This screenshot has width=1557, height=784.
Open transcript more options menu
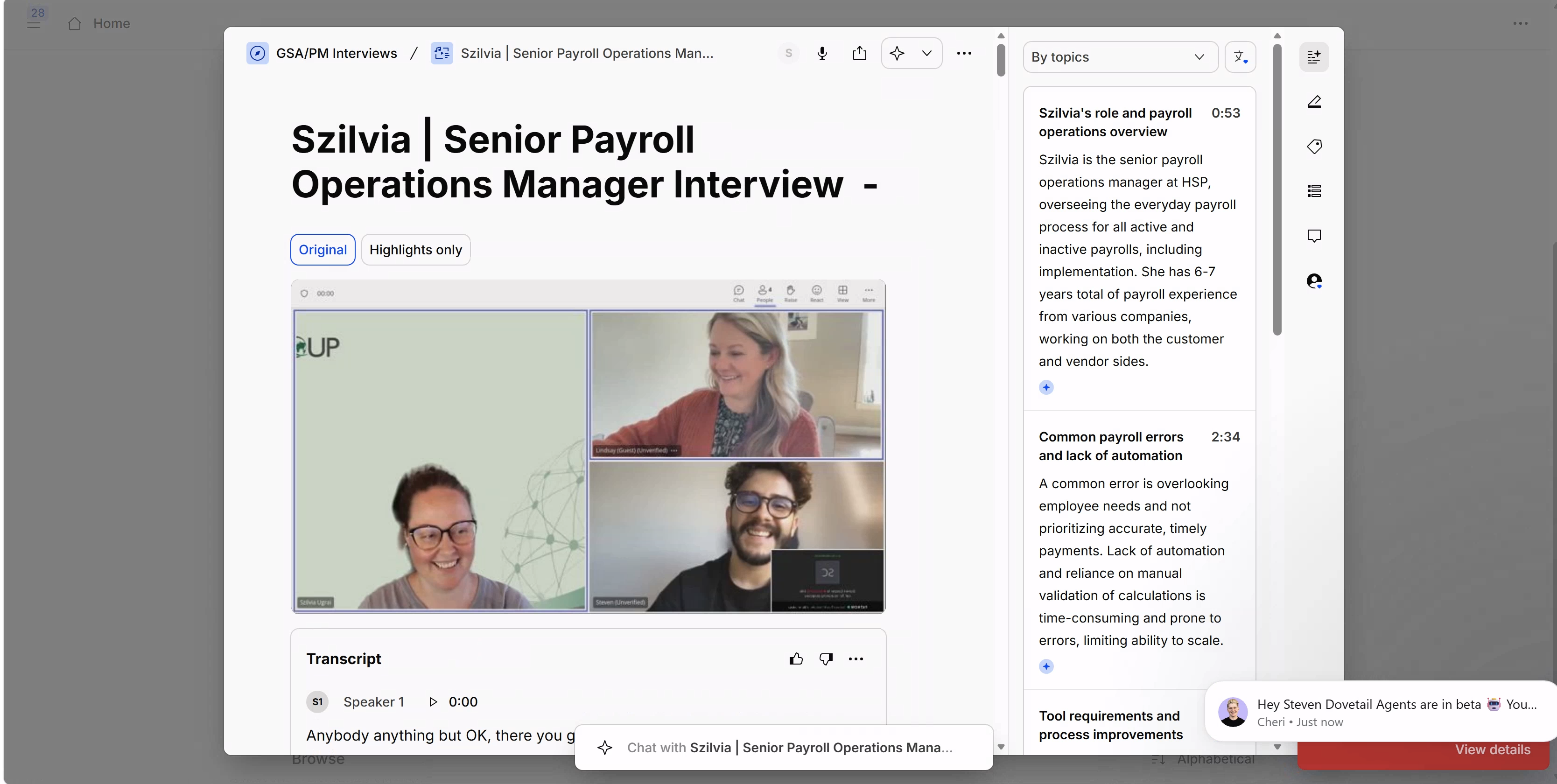click(x=856, y=659)
